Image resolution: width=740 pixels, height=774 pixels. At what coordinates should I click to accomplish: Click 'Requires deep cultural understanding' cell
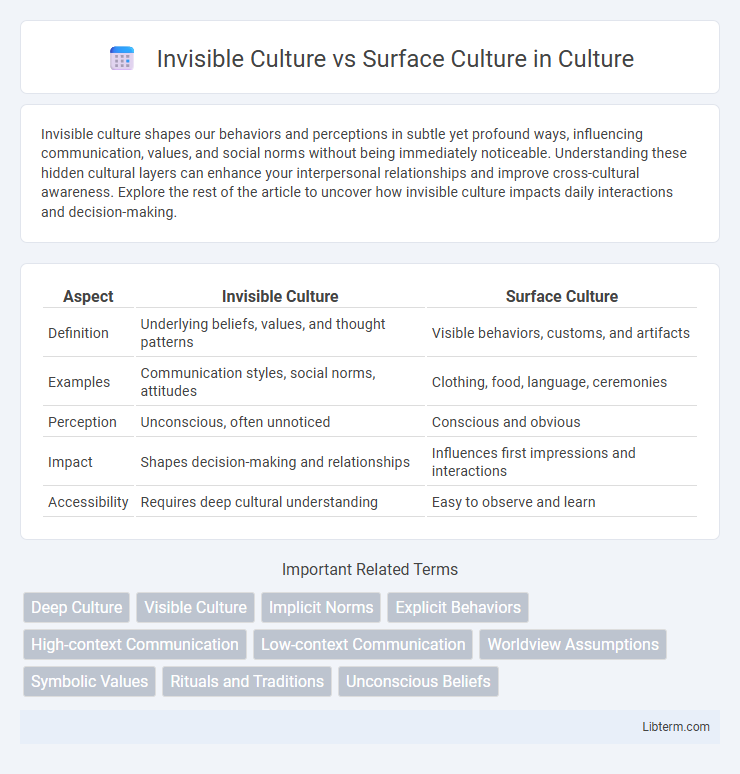[280, 502]
